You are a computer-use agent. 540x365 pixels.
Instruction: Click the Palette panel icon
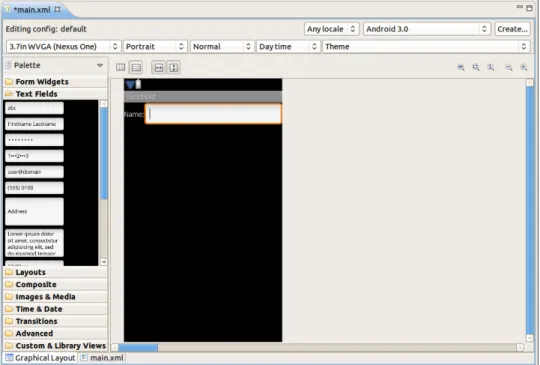[9, 65]
